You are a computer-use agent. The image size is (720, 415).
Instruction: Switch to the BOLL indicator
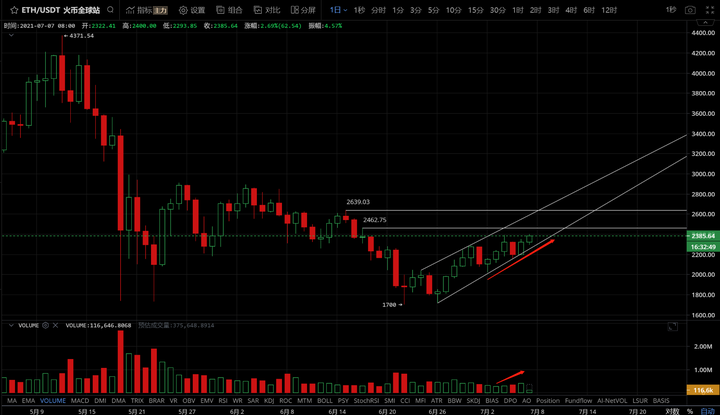tap(325, 400)
